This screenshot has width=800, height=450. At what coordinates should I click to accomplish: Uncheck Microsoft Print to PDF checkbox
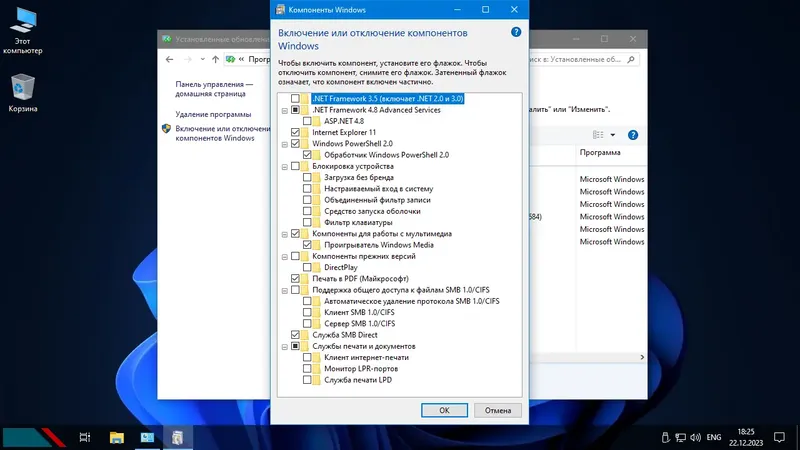click(x=295, y=279)
